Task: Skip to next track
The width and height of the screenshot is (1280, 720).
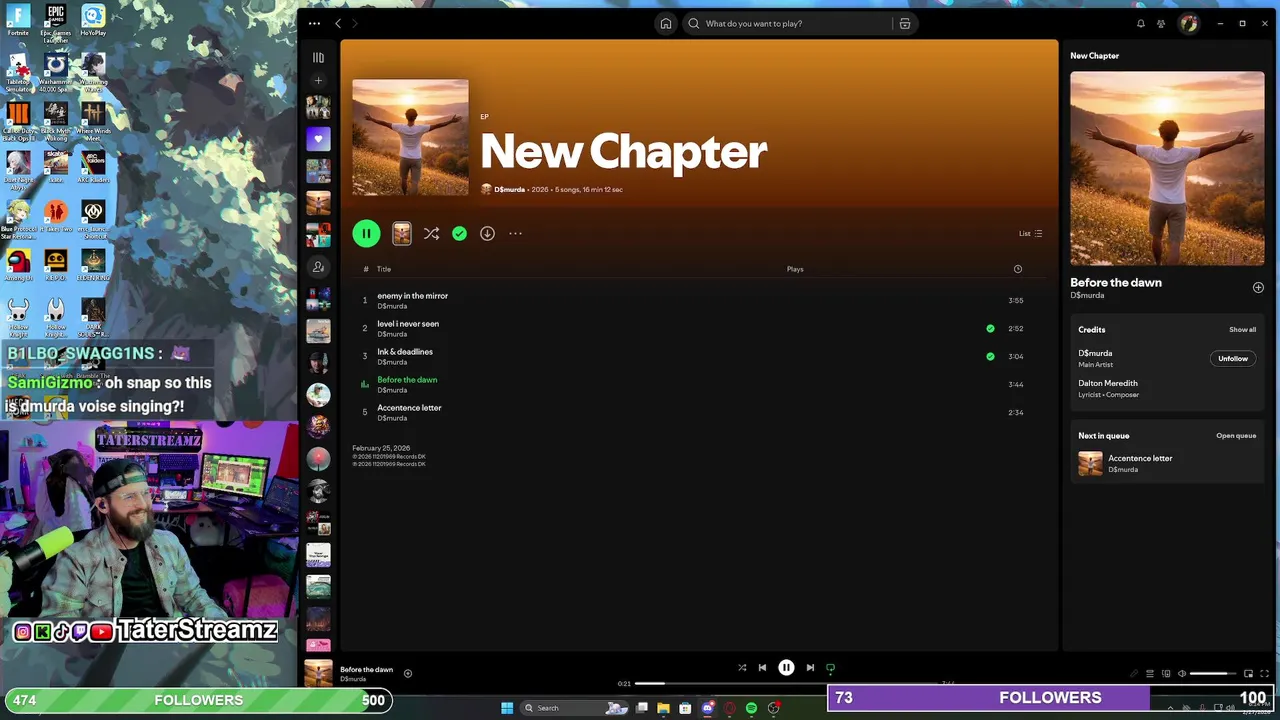Action: coord(810,667)
